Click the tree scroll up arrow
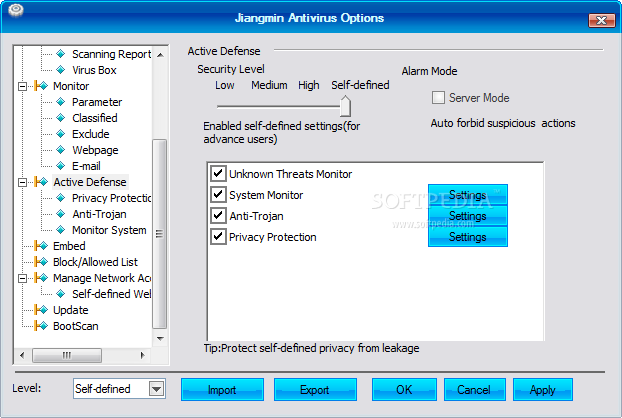The width and height of the screenshot is (622, 418). coord(160,55)
